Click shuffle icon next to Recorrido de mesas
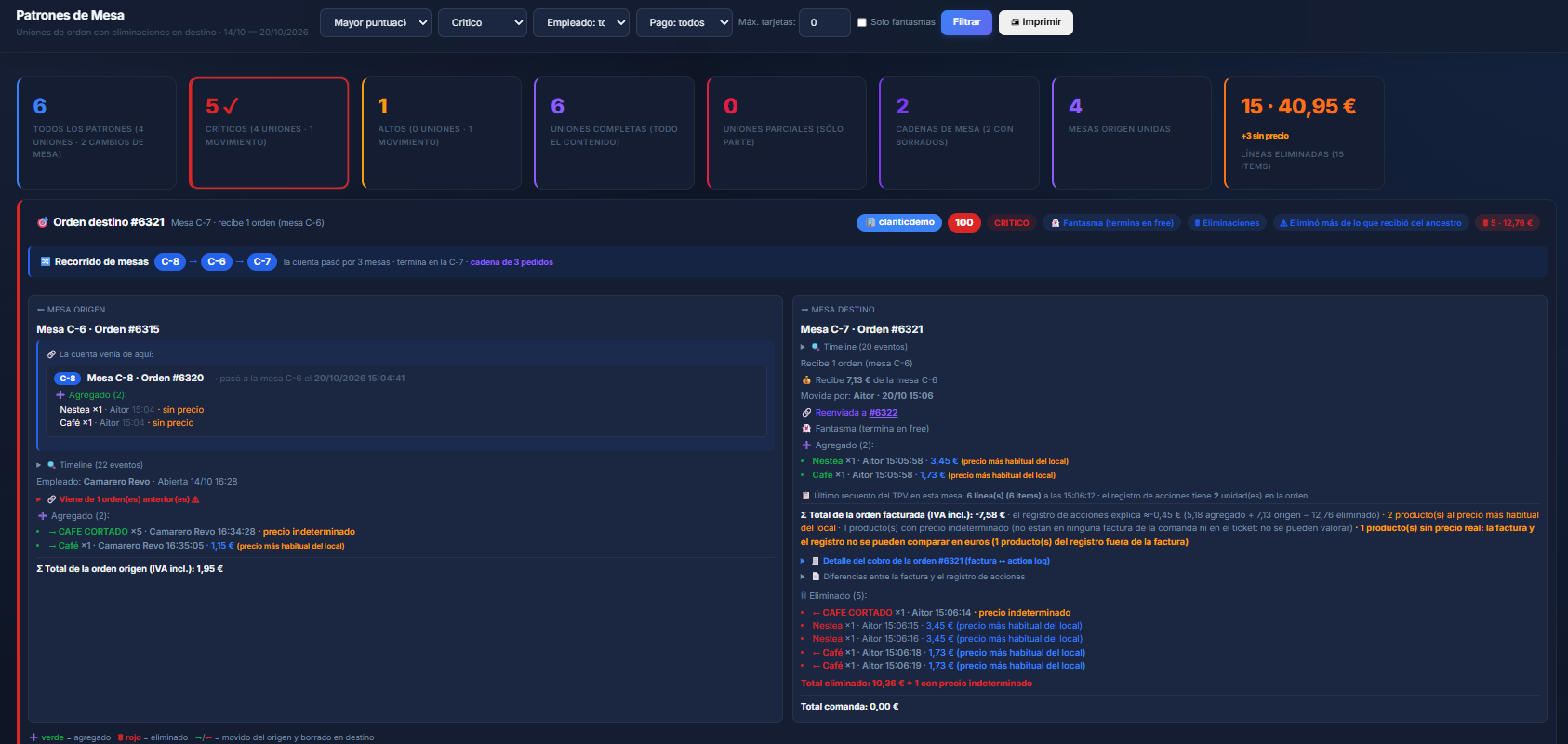1568x744 pixels. 46,262
